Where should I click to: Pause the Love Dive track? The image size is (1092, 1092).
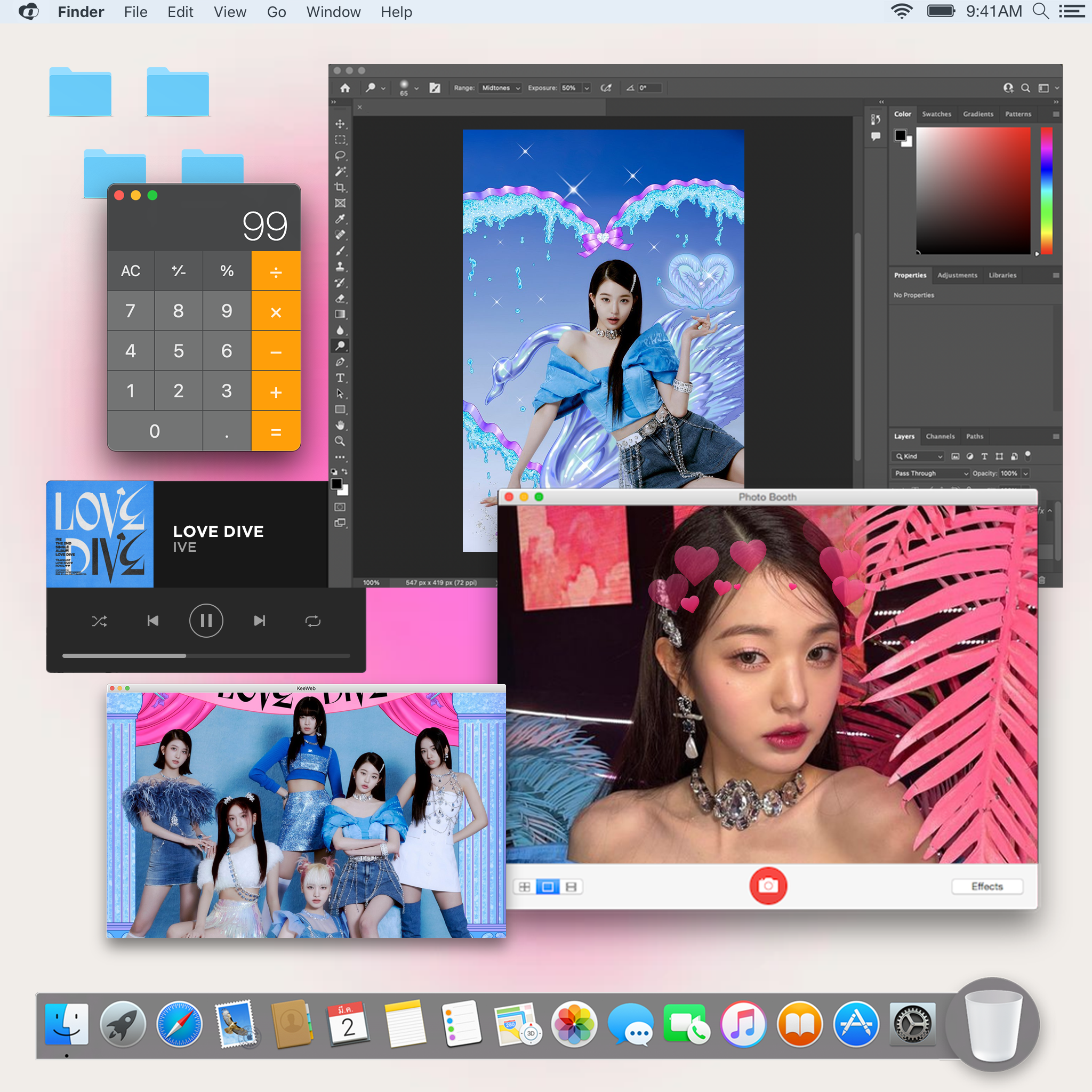tap(206, 621)
